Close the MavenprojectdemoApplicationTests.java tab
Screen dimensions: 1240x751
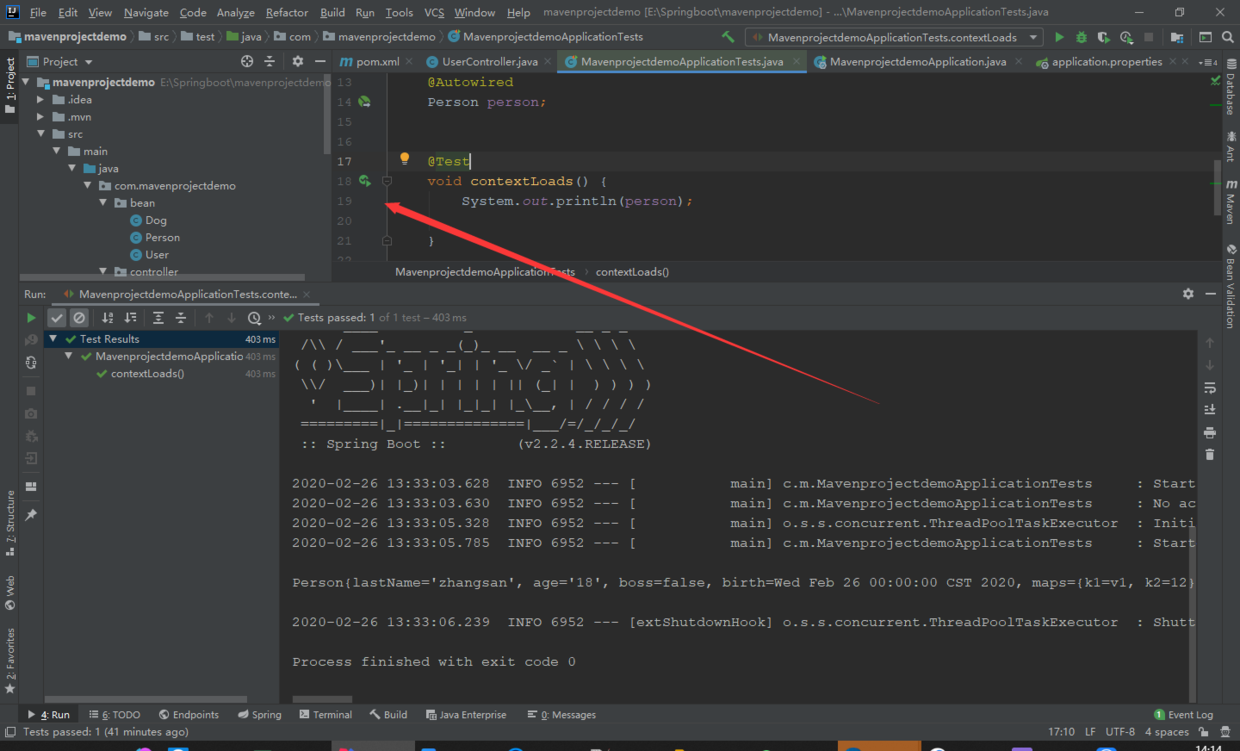(797, 62)
